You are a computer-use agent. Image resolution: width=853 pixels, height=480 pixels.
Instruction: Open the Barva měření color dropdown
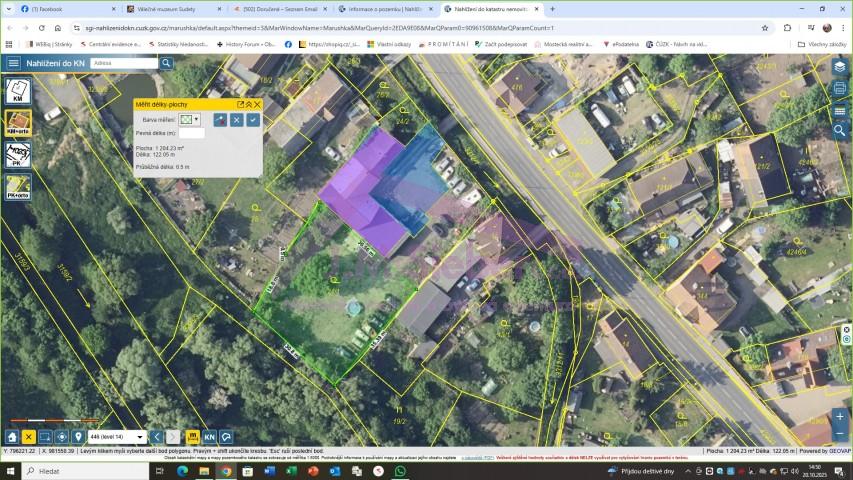[x=189, y=119]
